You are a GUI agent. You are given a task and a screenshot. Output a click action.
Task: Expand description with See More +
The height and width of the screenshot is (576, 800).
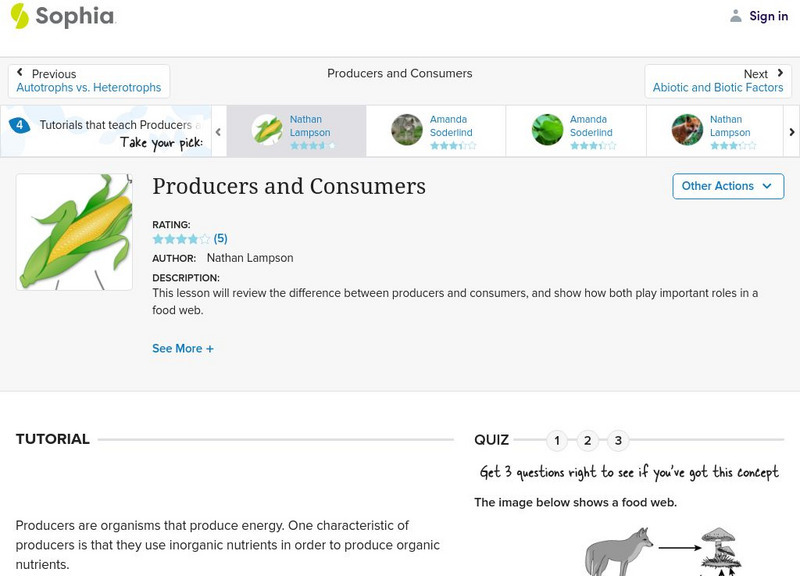tap(183, 349)
